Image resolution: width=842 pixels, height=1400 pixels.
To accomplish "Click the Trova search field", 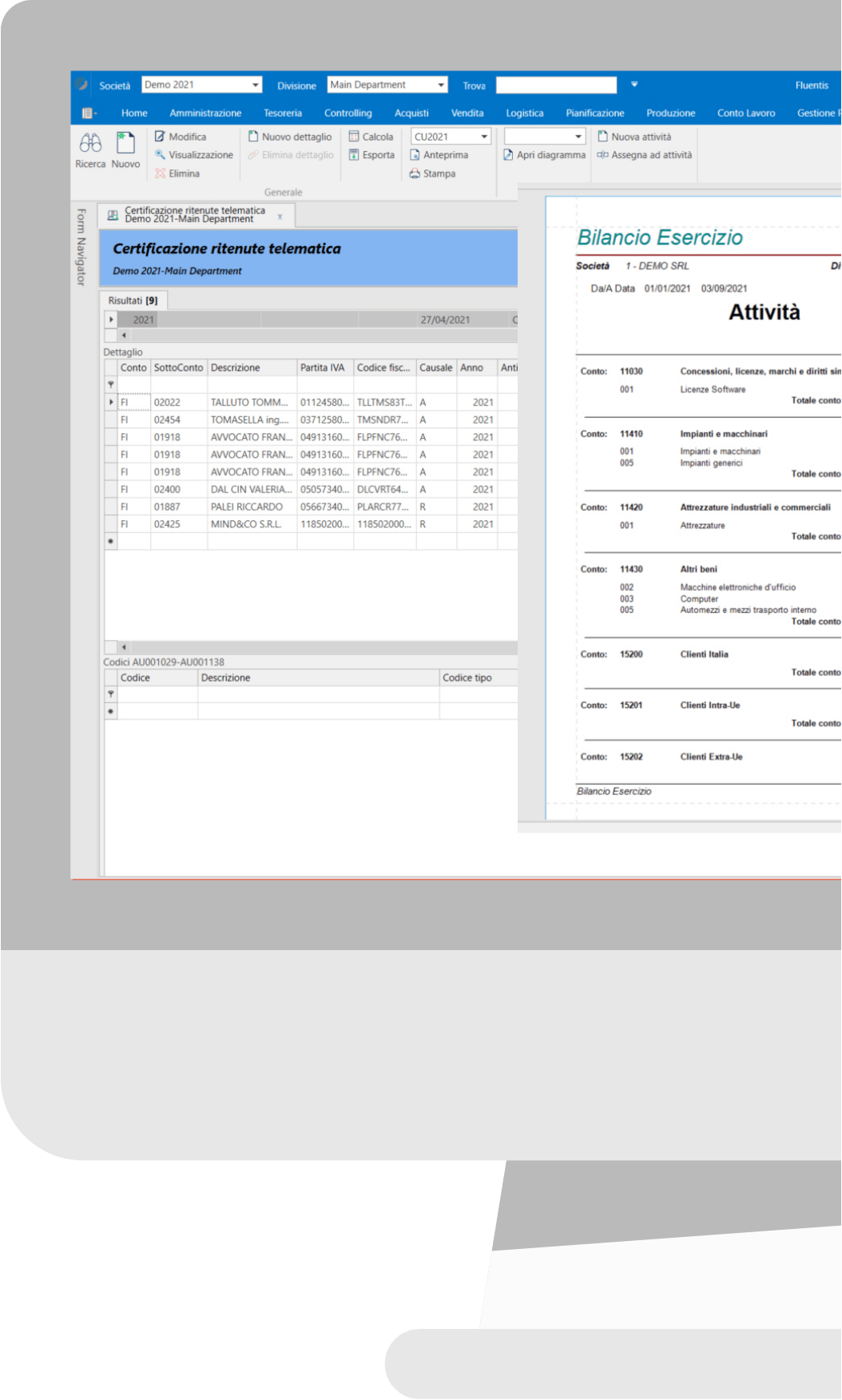I will click(556, 85).
